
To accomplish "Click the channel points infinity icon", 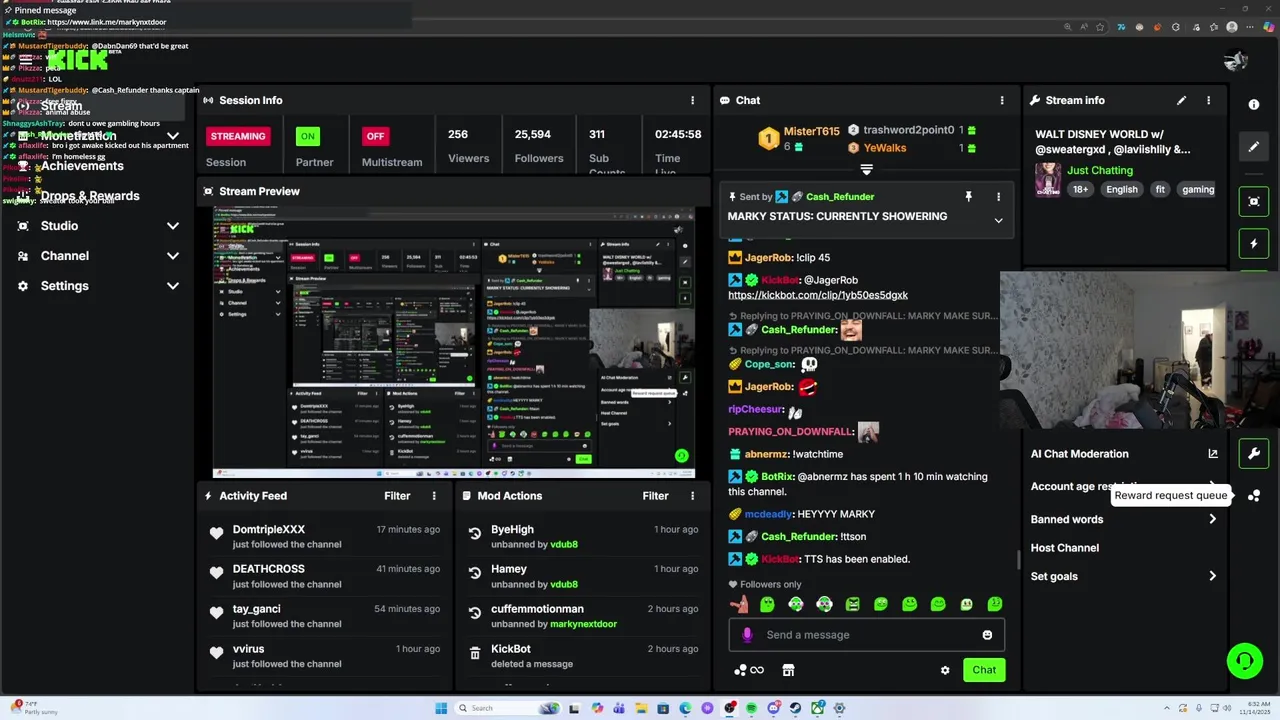I will click(x=749, y=670).
